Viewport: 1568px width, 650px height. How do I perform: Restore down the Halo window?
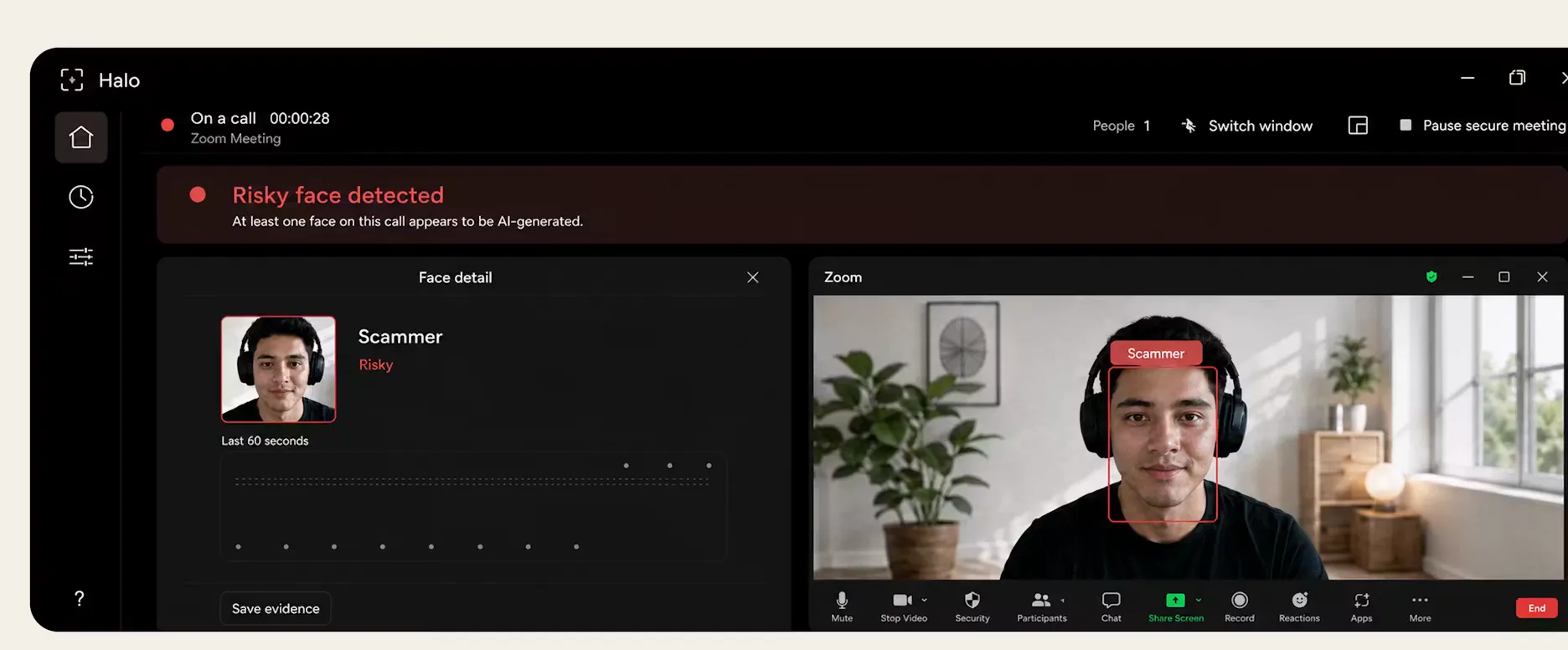point(1517,78)
